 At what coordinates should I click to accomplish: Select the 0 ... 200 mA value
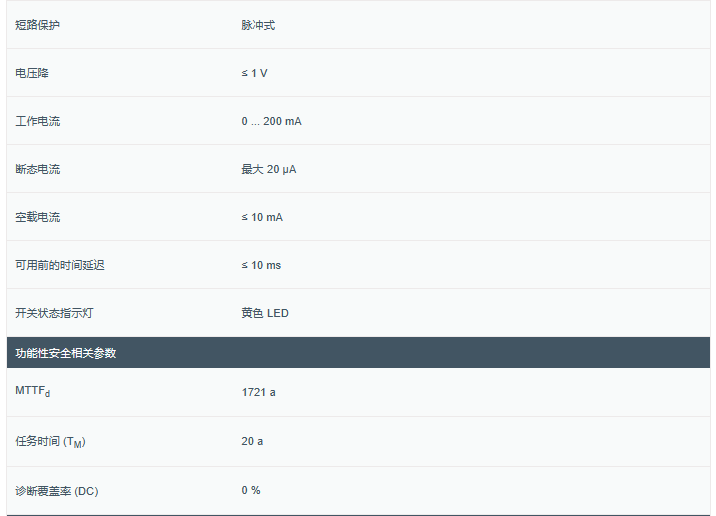271,121
